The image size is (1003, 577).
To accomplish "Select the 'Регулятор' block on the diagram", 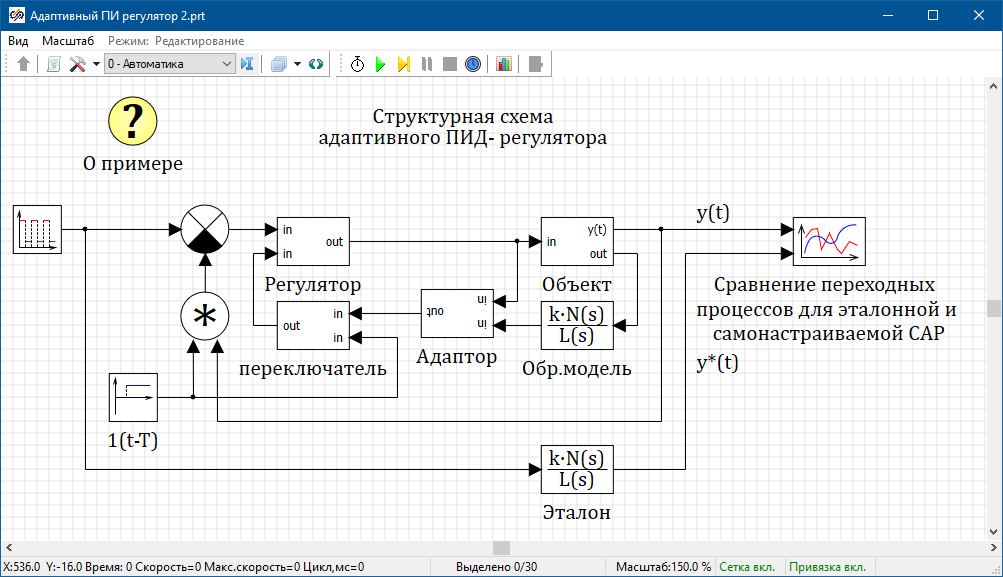I will click(x=312, y=242).
